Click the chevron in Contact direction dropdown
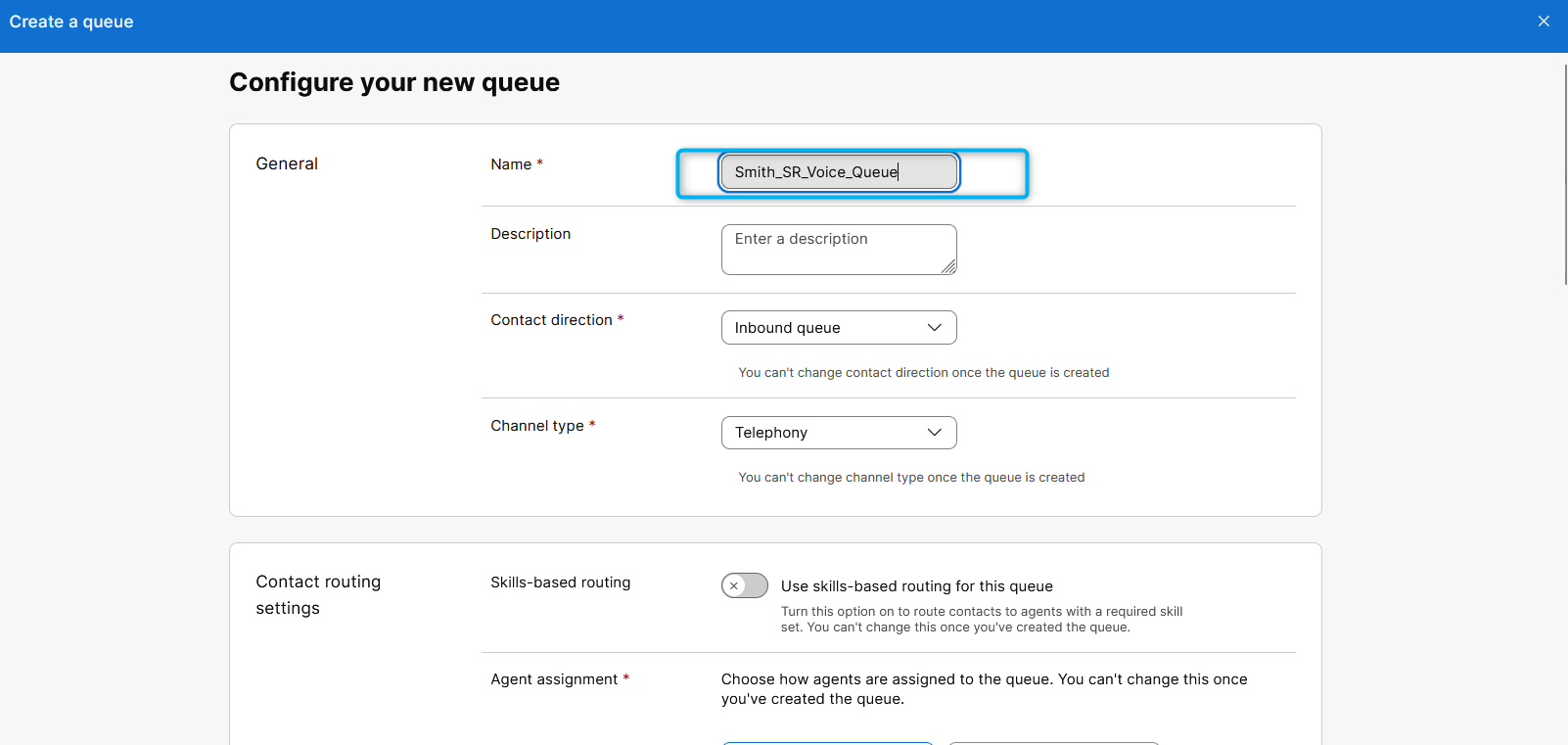 coord(934,328)
